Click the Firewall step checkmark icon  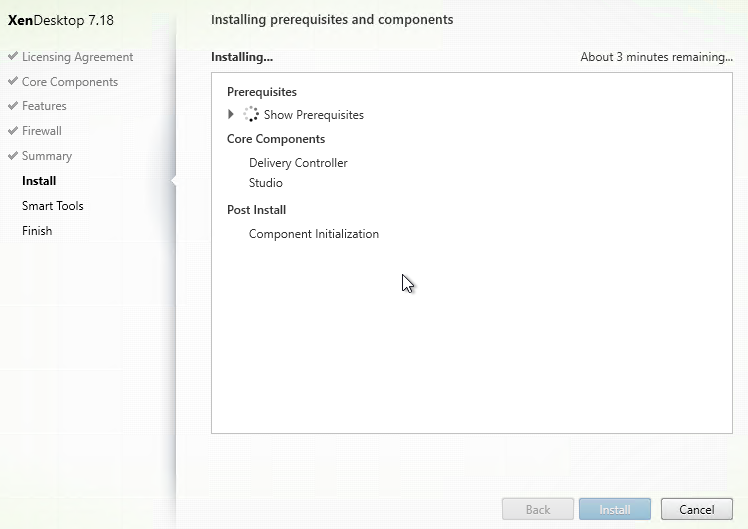(x=13, y=130)
